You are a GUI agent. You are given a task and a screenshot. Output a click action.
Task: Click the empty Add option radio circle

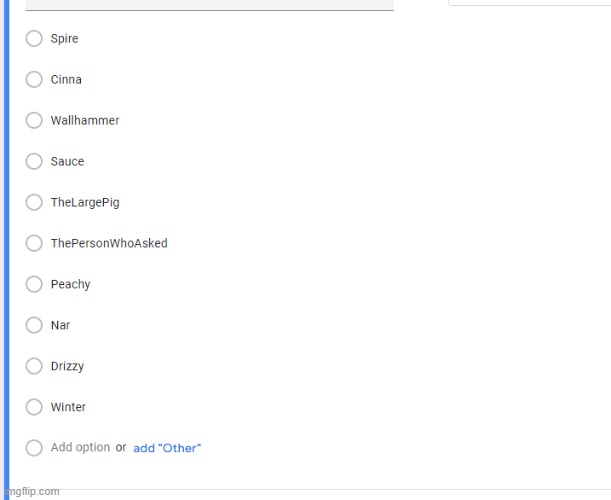[34, 448]
